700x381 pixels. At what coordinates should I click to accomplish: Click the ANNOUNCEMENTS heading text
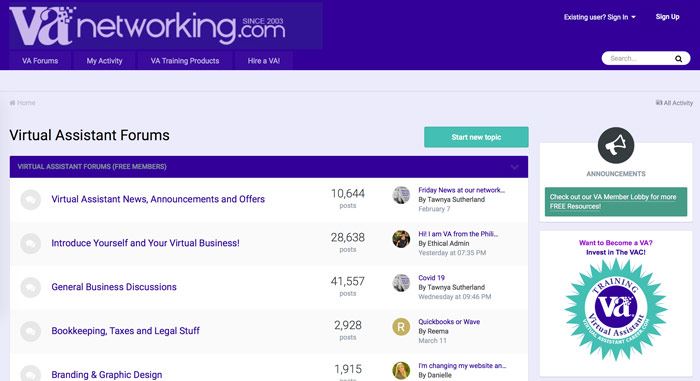pyautogui.click(x=616, y=174)
